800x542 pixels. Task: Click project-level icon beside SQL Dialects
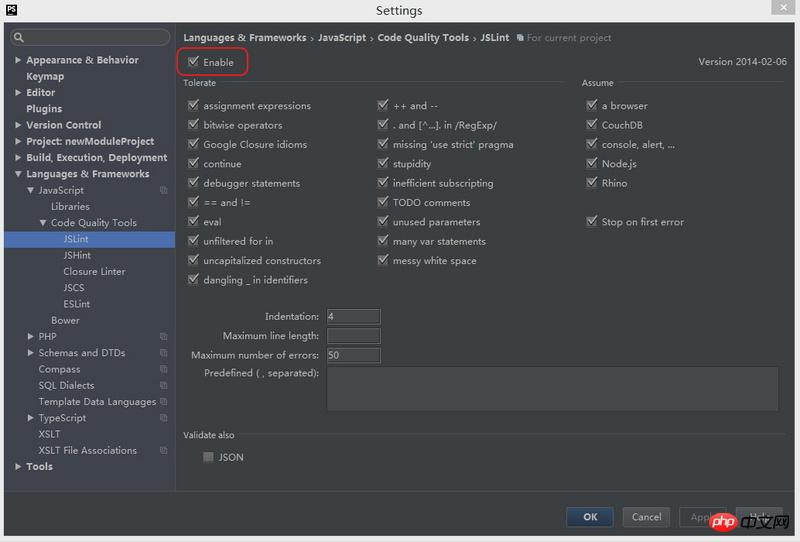point(163,385)
